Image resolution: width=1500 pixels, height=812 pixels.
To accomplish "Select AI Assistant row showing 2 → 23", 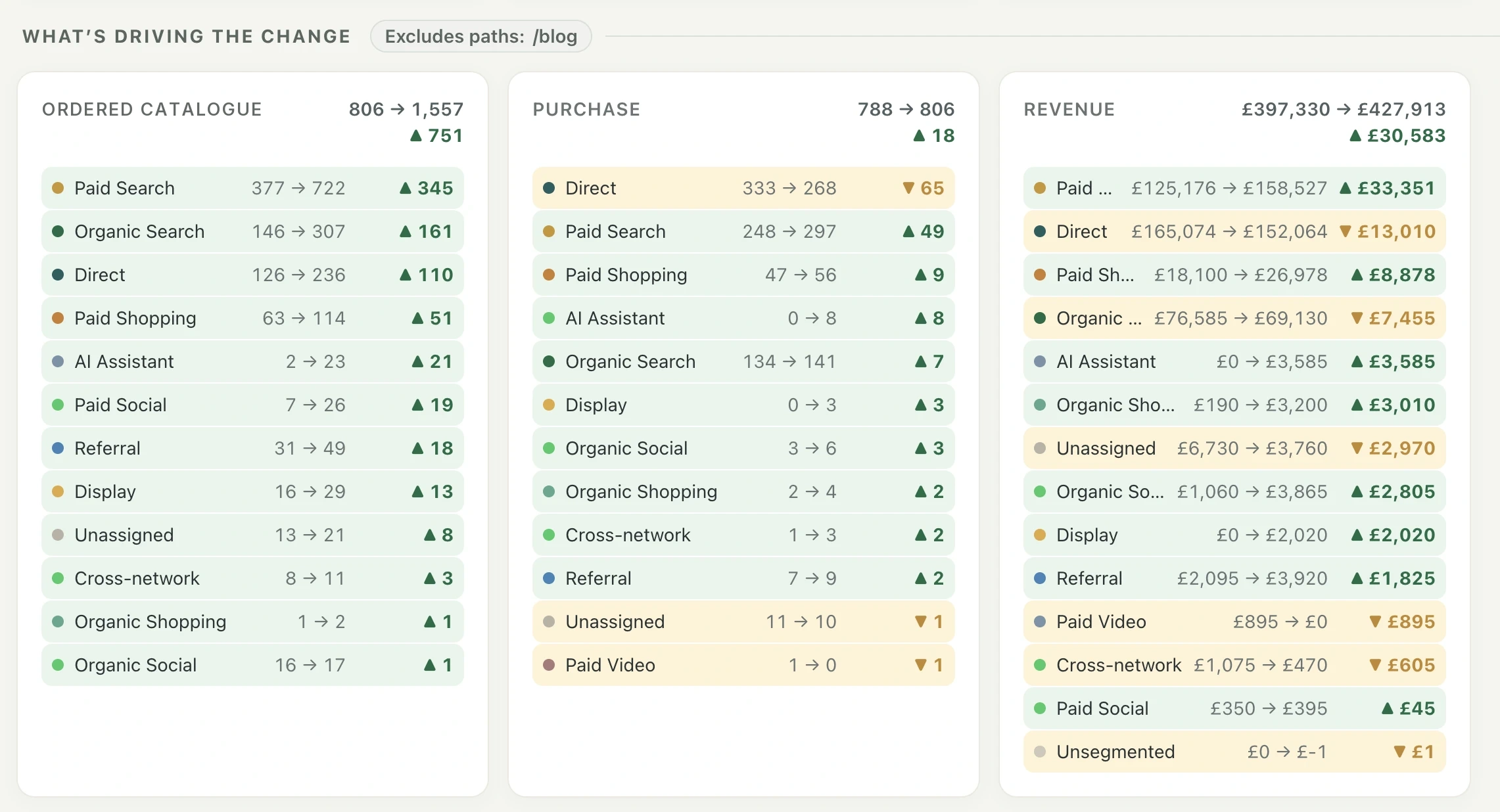I will click(252, 361).
